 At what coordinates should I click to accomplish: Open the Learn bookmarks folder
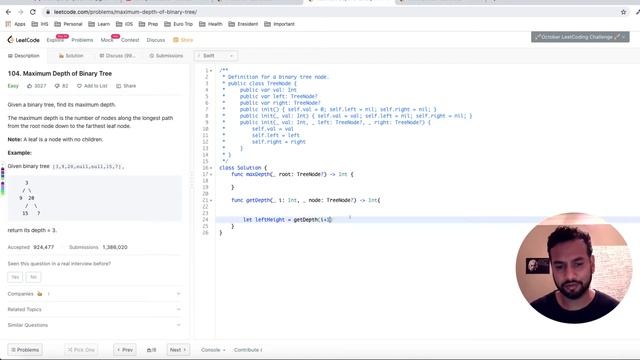click(x=99, y=24)
